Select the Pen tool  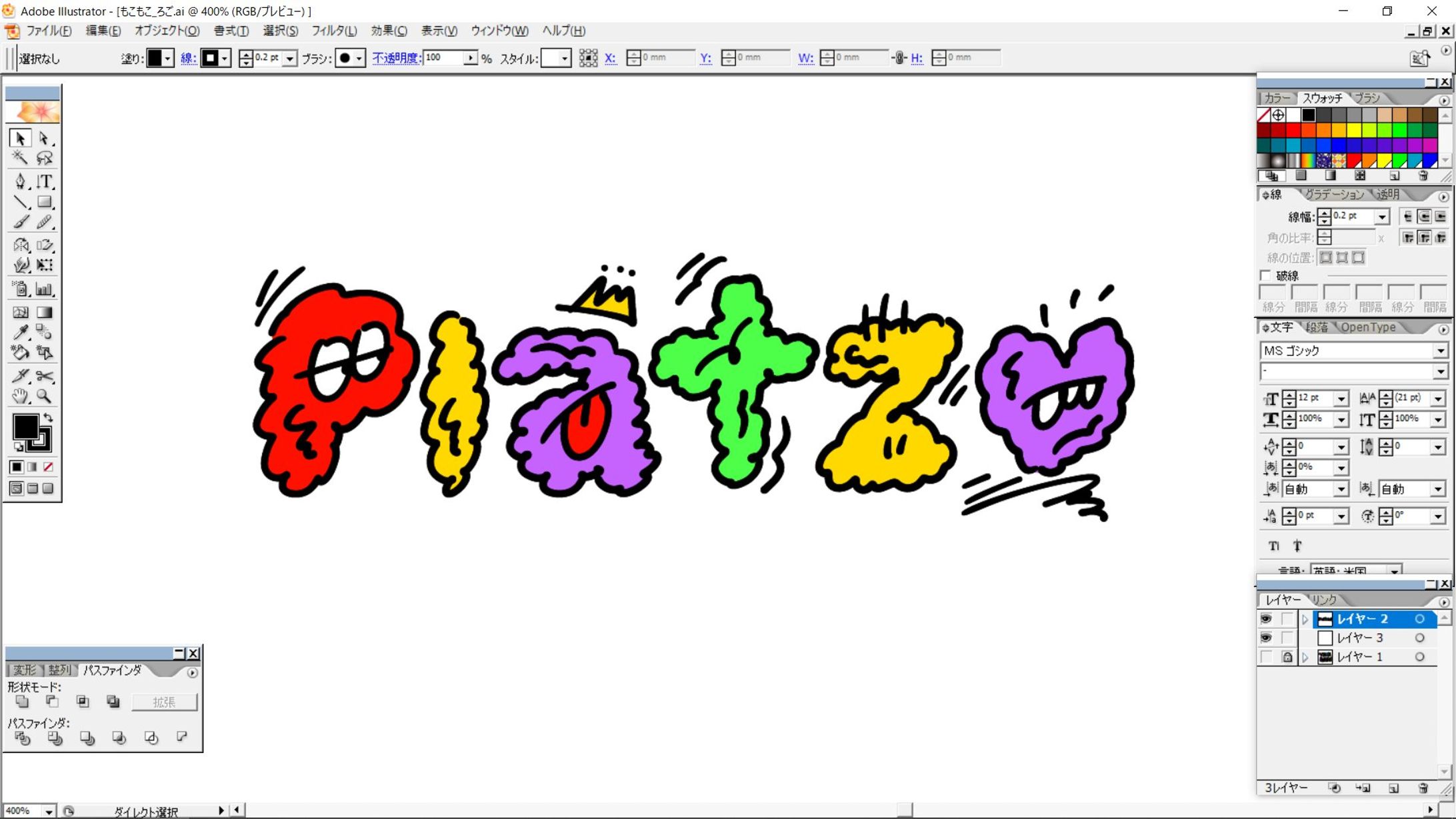pos(20,181)
